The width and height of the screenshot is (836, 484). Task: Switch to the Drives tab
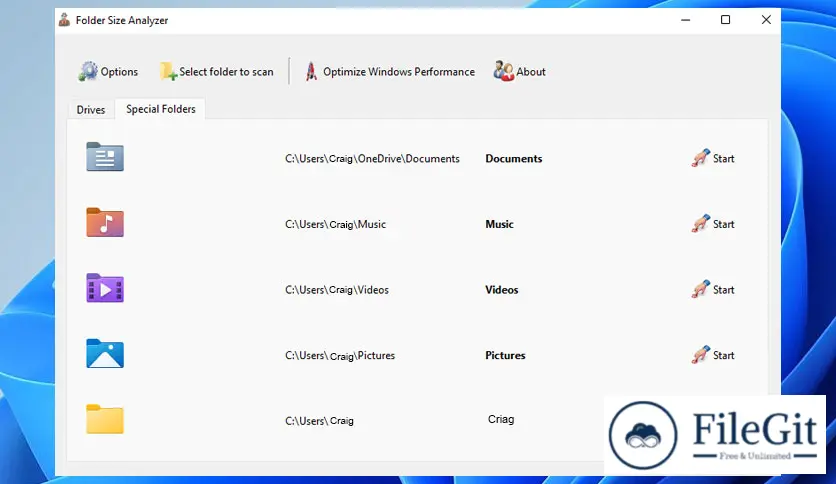click(91, 109)
